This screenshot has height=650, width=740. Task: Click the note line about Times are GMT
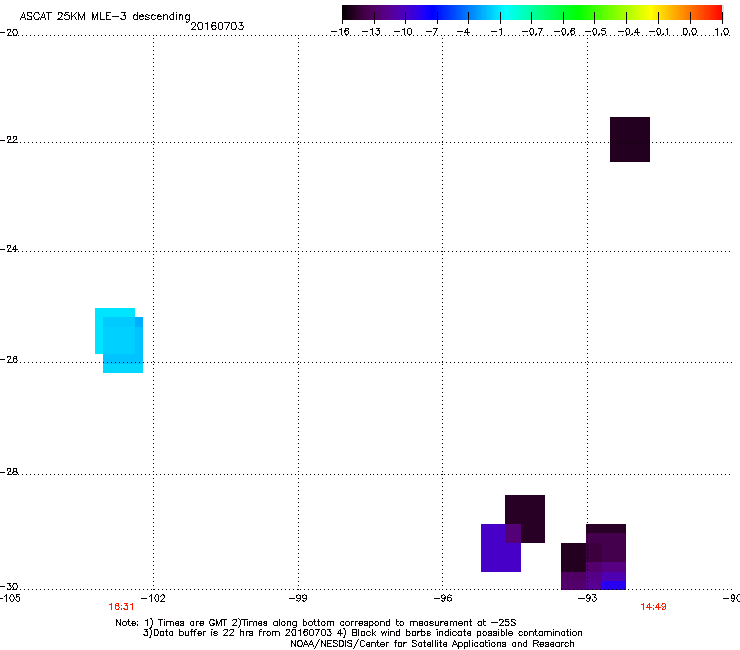316,623
